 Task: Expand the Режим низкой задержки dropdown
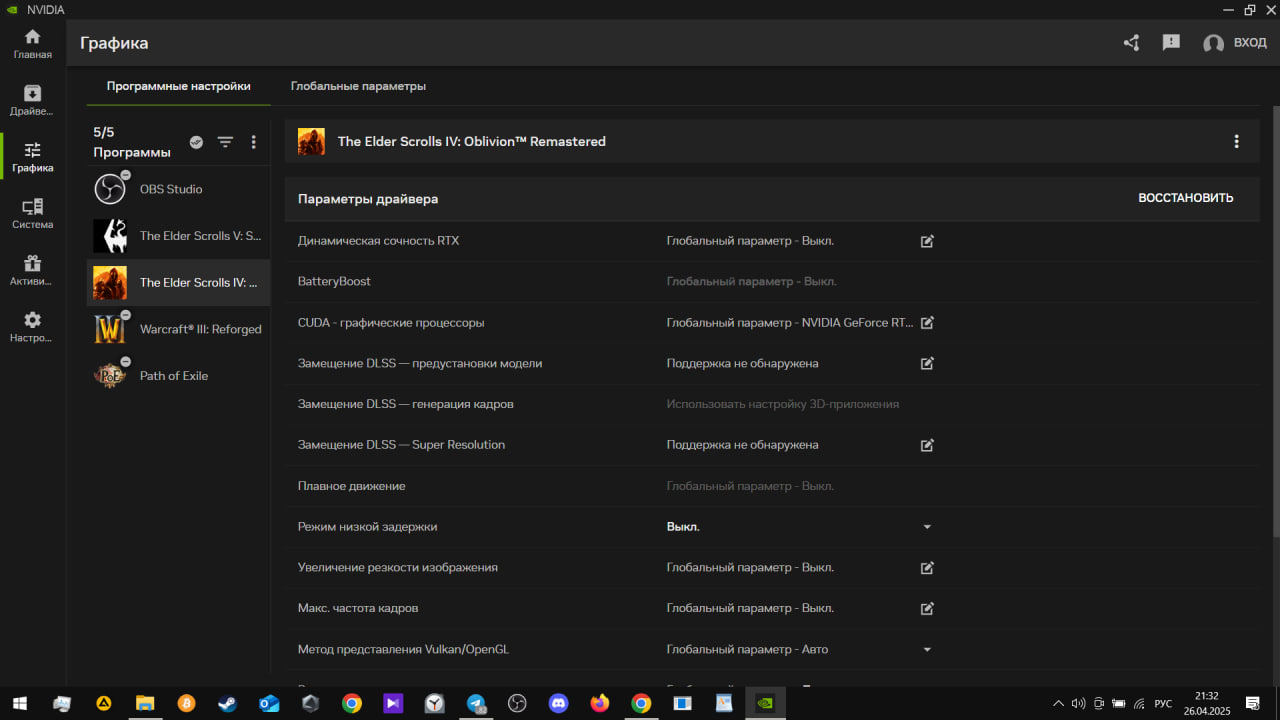click(x=927, y=527)
